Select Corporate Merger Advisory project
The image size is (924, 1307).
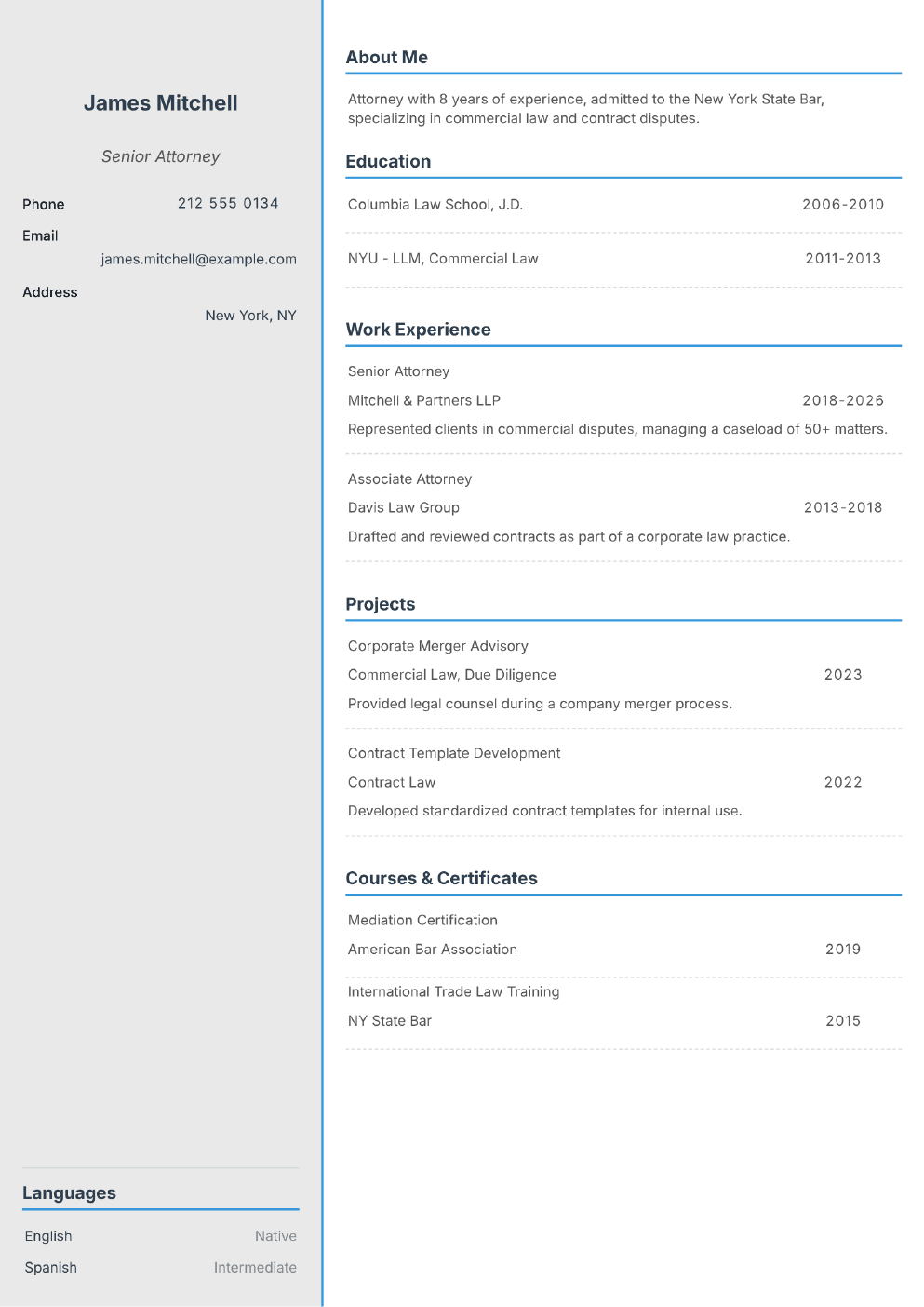(x=438, y=646)
